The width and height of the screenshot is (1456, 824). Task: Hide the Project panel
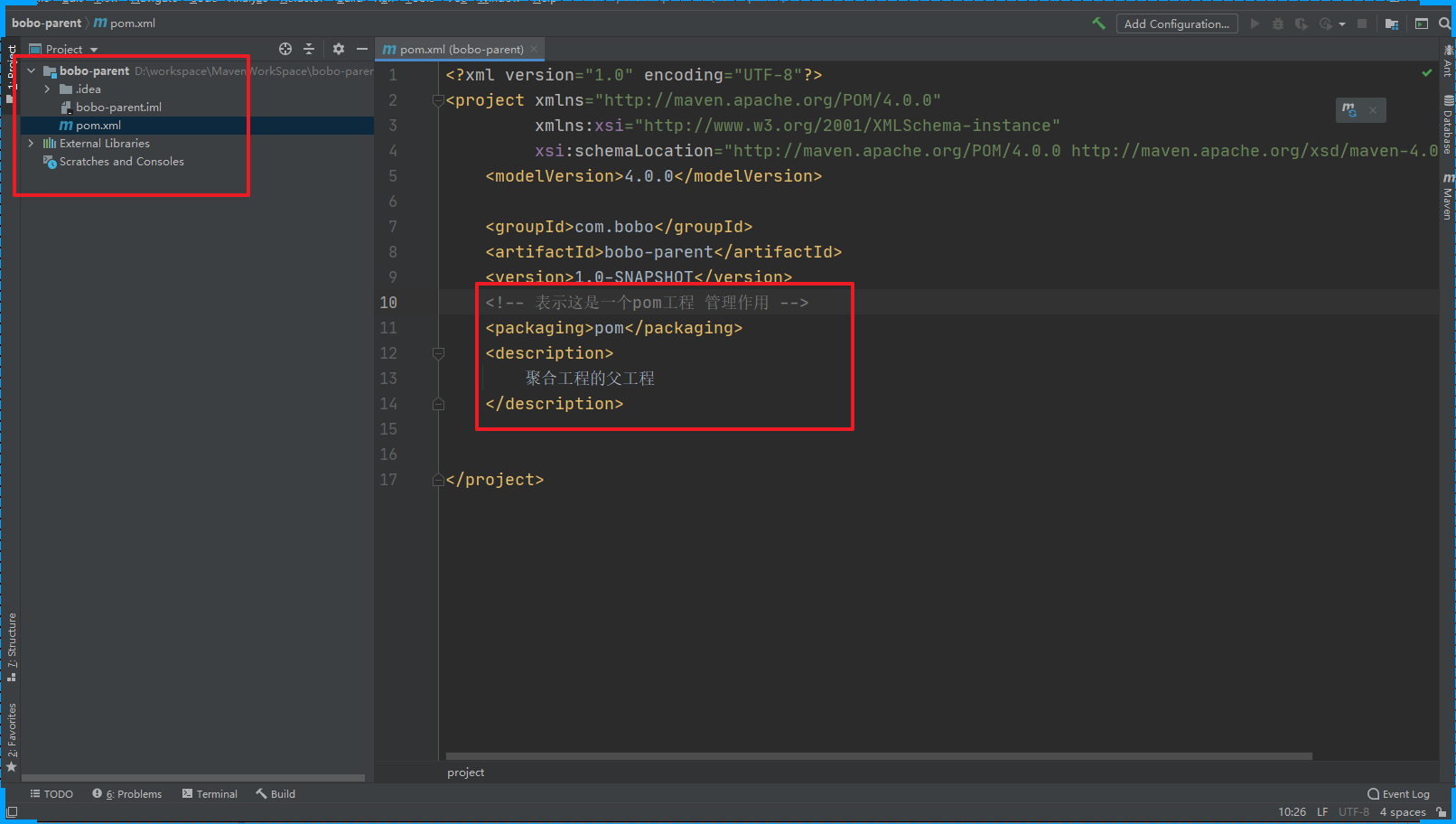point(361,49)
